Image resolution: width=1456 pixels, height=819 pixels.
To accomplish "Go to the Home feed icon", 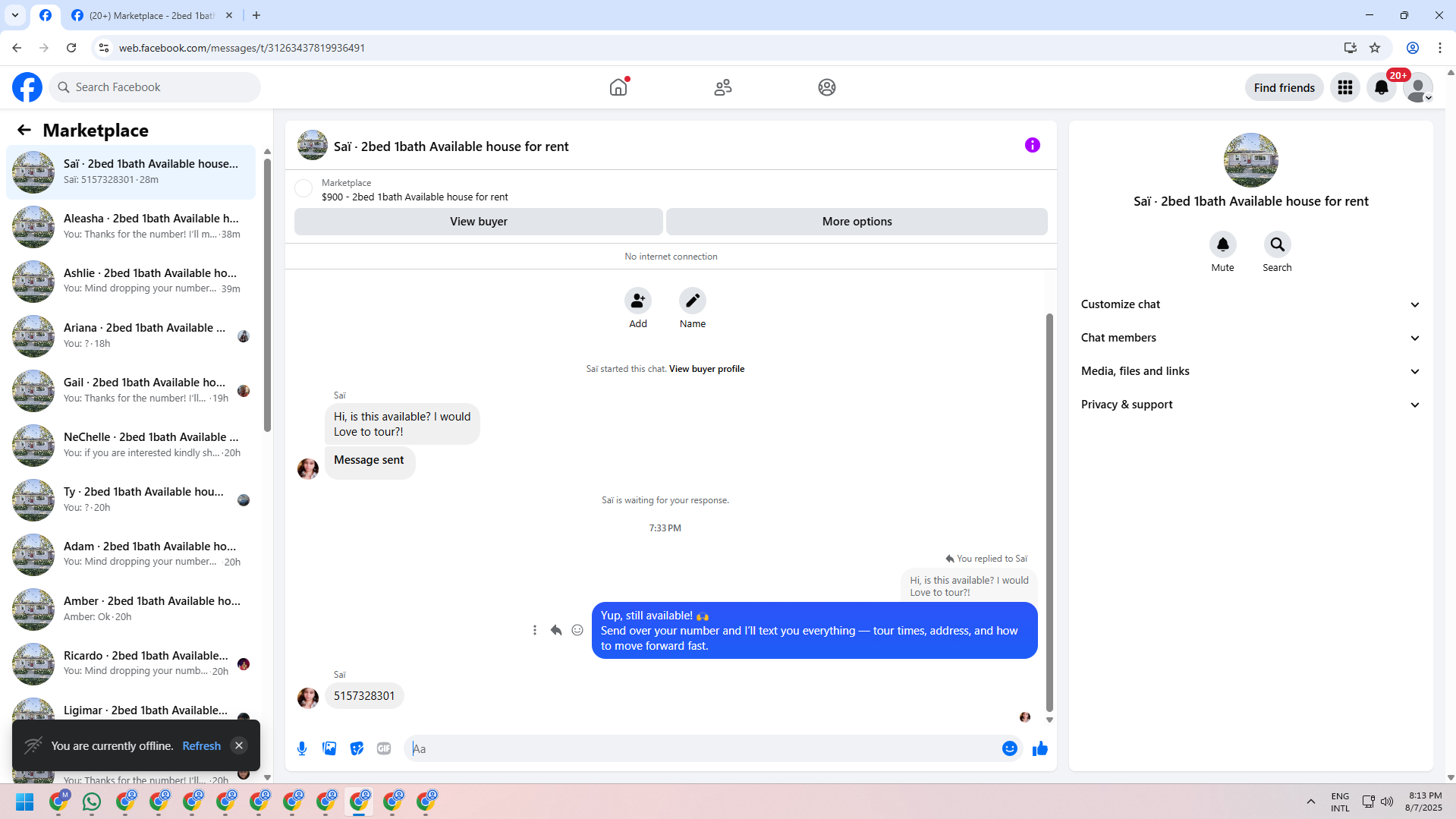I will point(618,87).
